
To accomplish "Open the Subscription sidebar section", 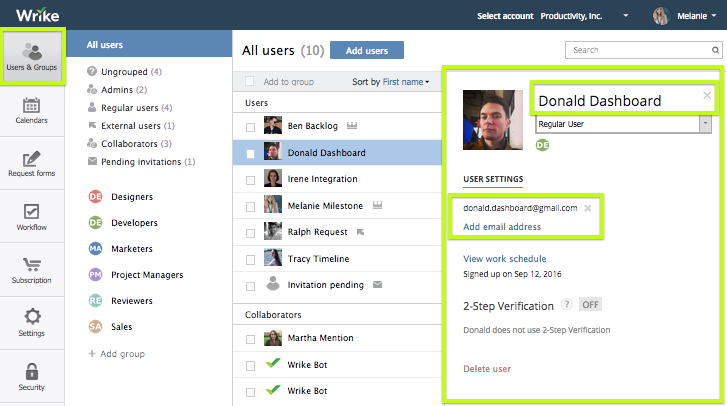I will (x=32, y=270).
